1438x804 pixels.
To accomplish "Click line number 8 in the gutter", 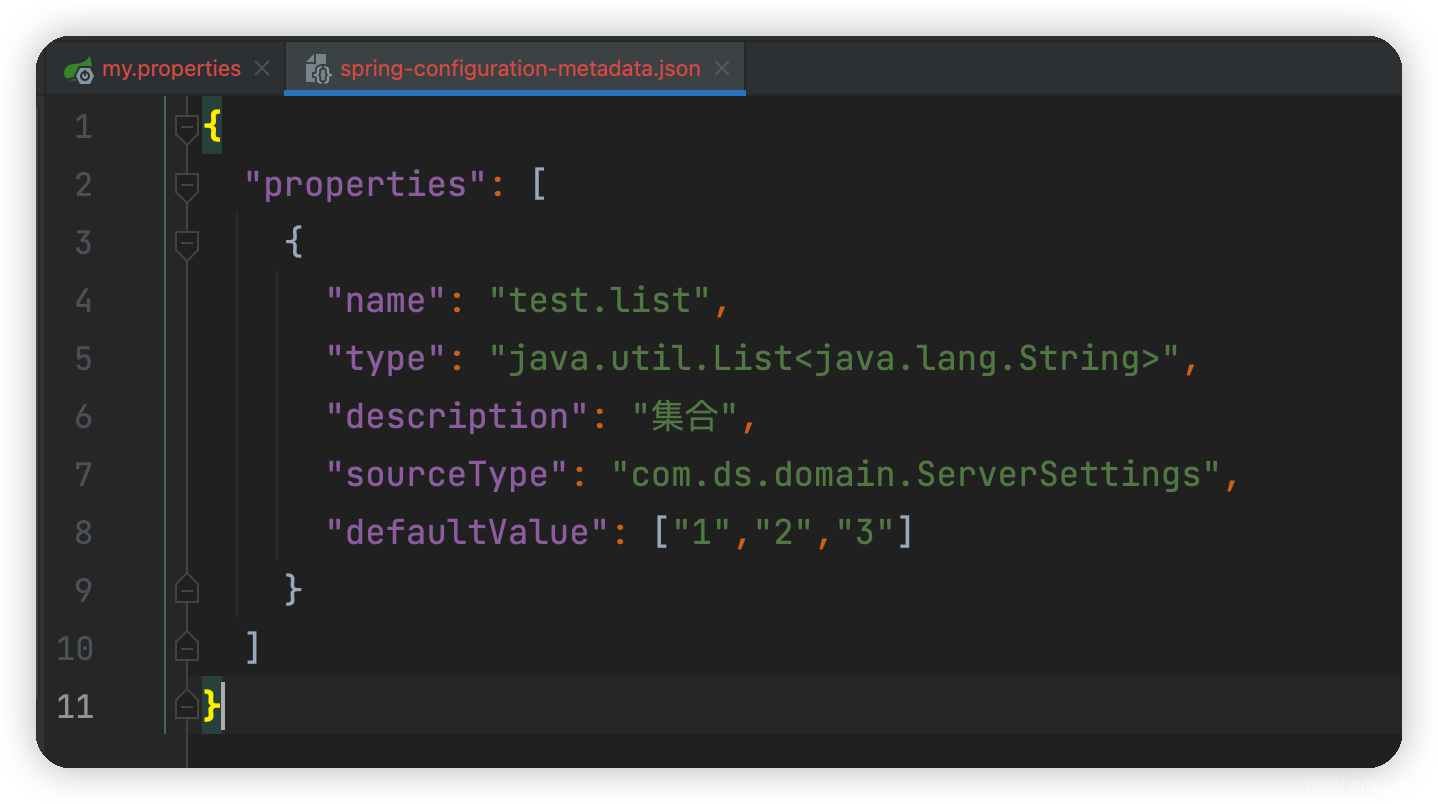I will tap(82, 533).
